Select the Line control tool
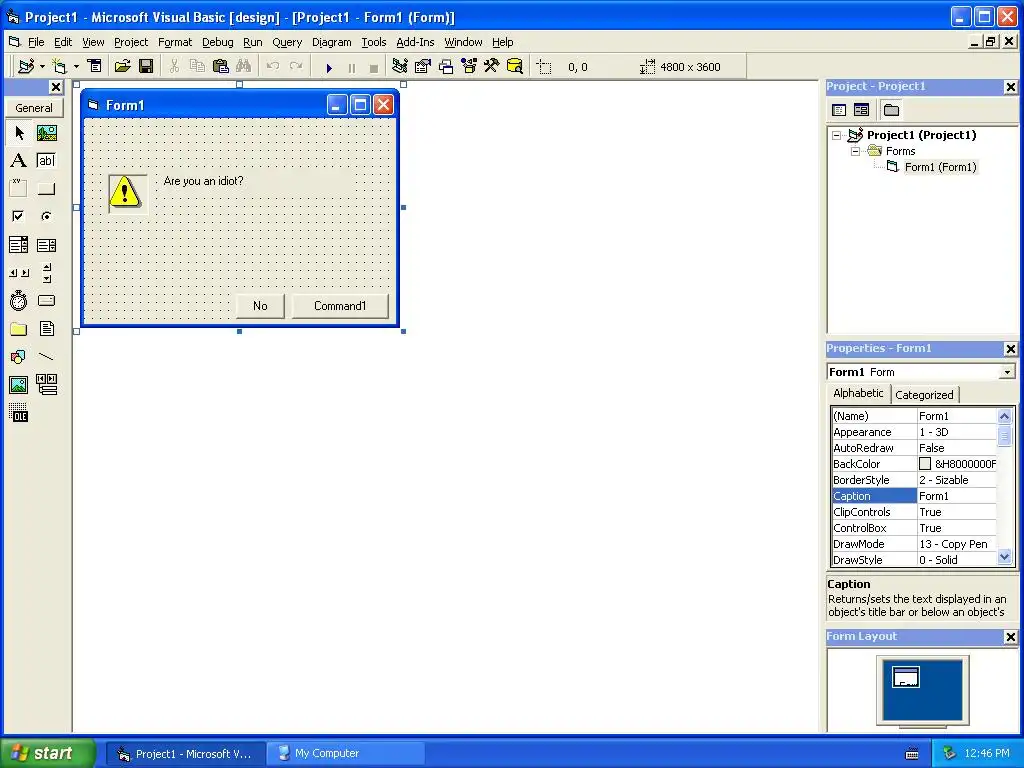1024x768 pixels. [46, 357]
